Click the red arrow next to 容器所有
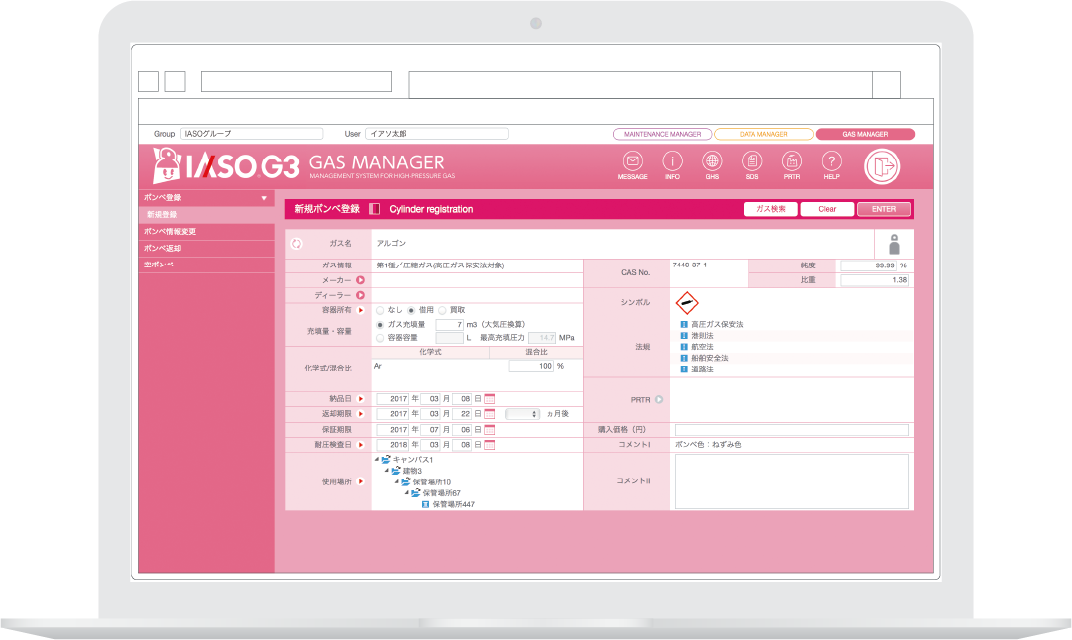This screenshot has height=640, width=1072. pos(361,310)
